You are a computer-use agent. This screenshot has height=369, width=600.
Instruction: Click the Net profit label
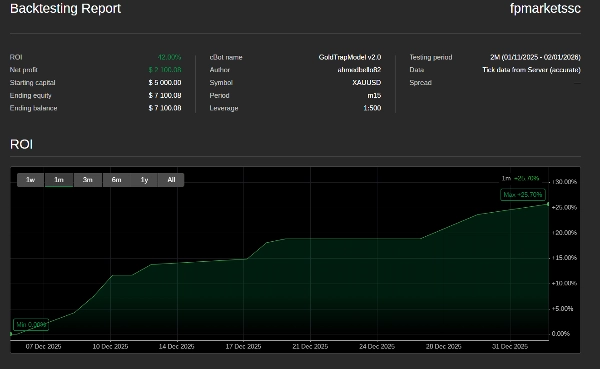[x=24, y=70]
